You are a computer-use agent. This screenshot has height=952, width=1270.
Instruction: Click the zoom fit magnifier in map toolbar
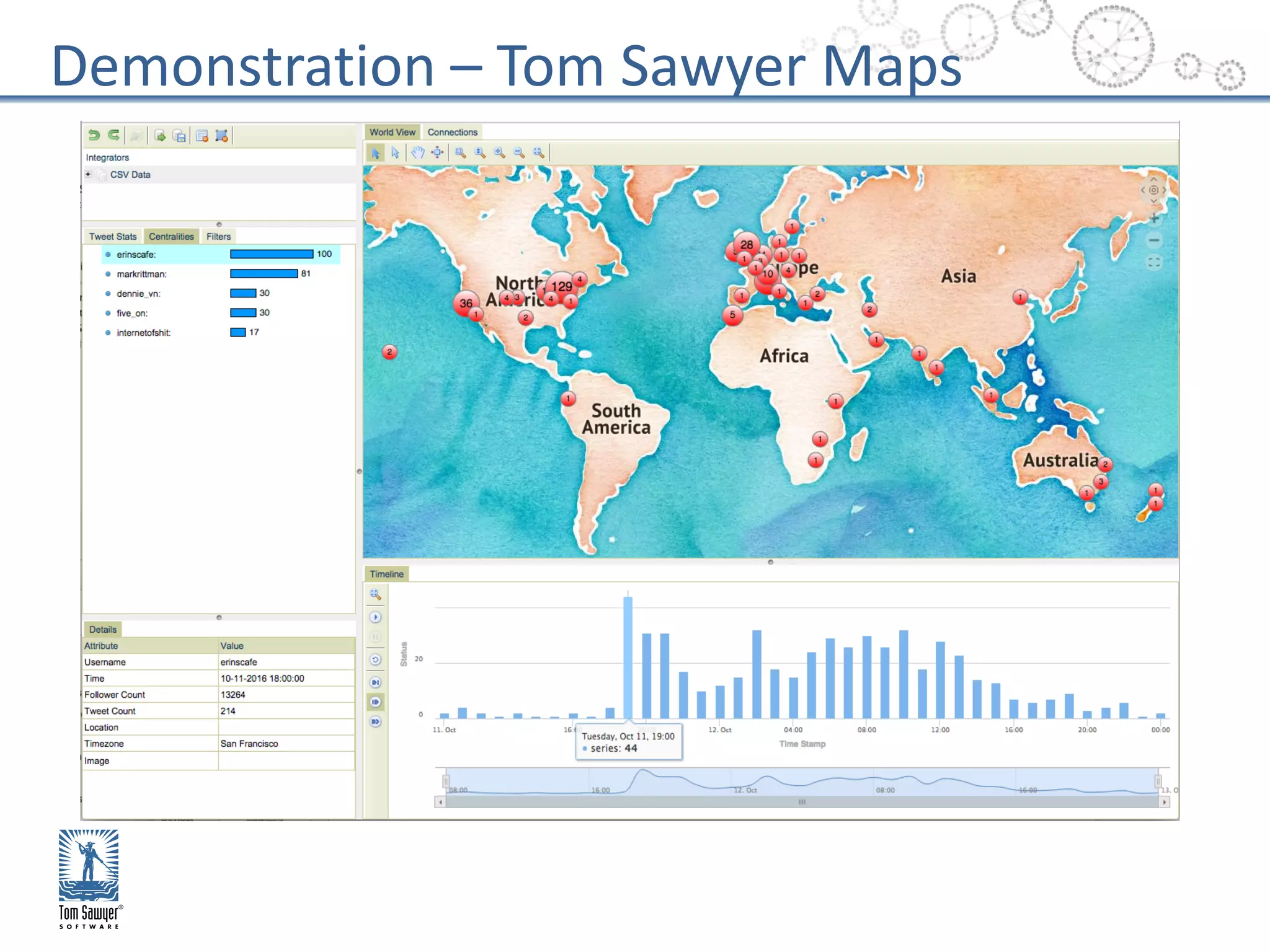coord(539,152)
